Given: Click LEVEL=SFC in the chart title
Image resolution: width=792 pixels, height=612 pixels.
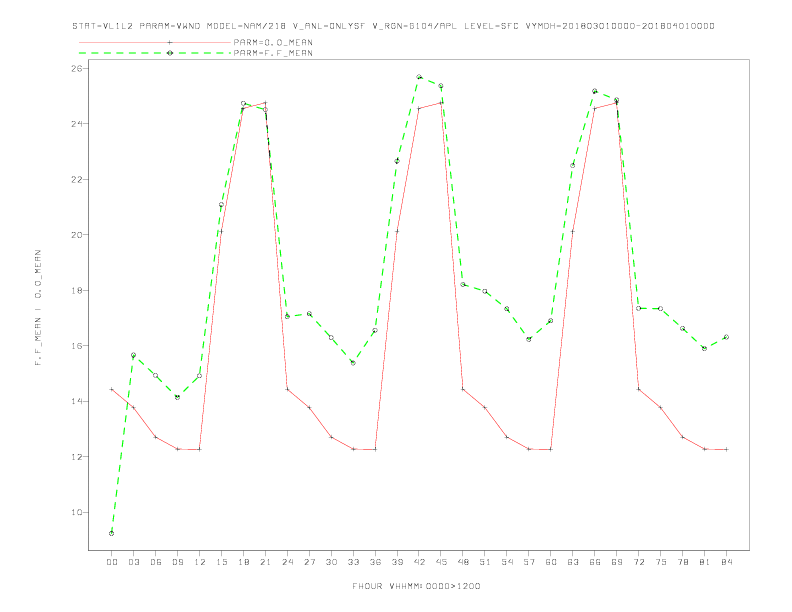Looking at the screenshot, I should coord(491,26).
